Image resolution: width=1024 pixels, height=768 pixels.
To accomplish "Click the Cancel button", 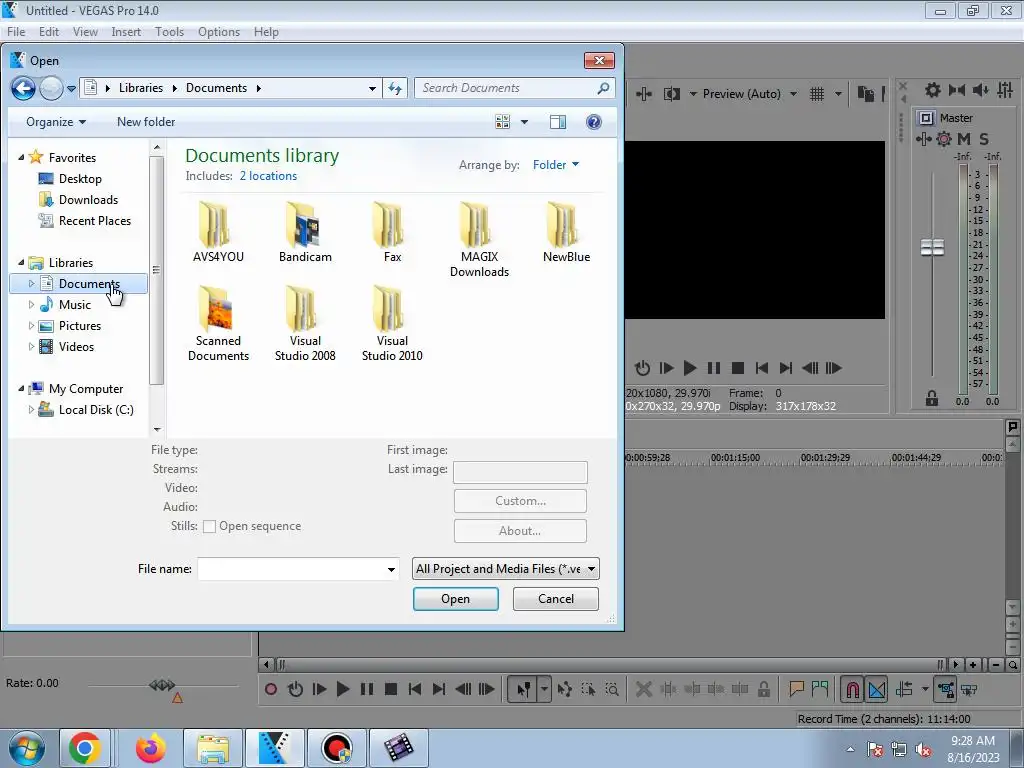I will click(556, 599).
